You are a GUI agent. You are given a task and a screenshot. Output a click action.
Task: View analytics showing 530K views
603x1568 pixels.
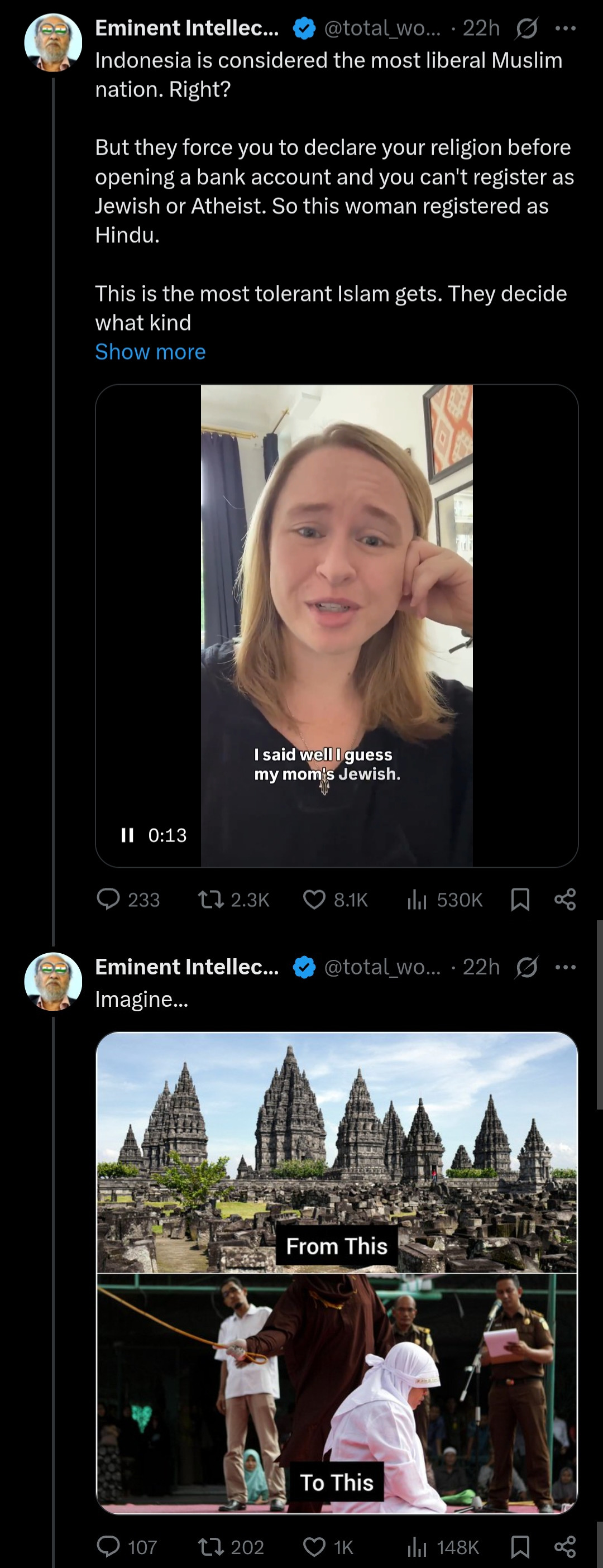(x=444, y=899)
